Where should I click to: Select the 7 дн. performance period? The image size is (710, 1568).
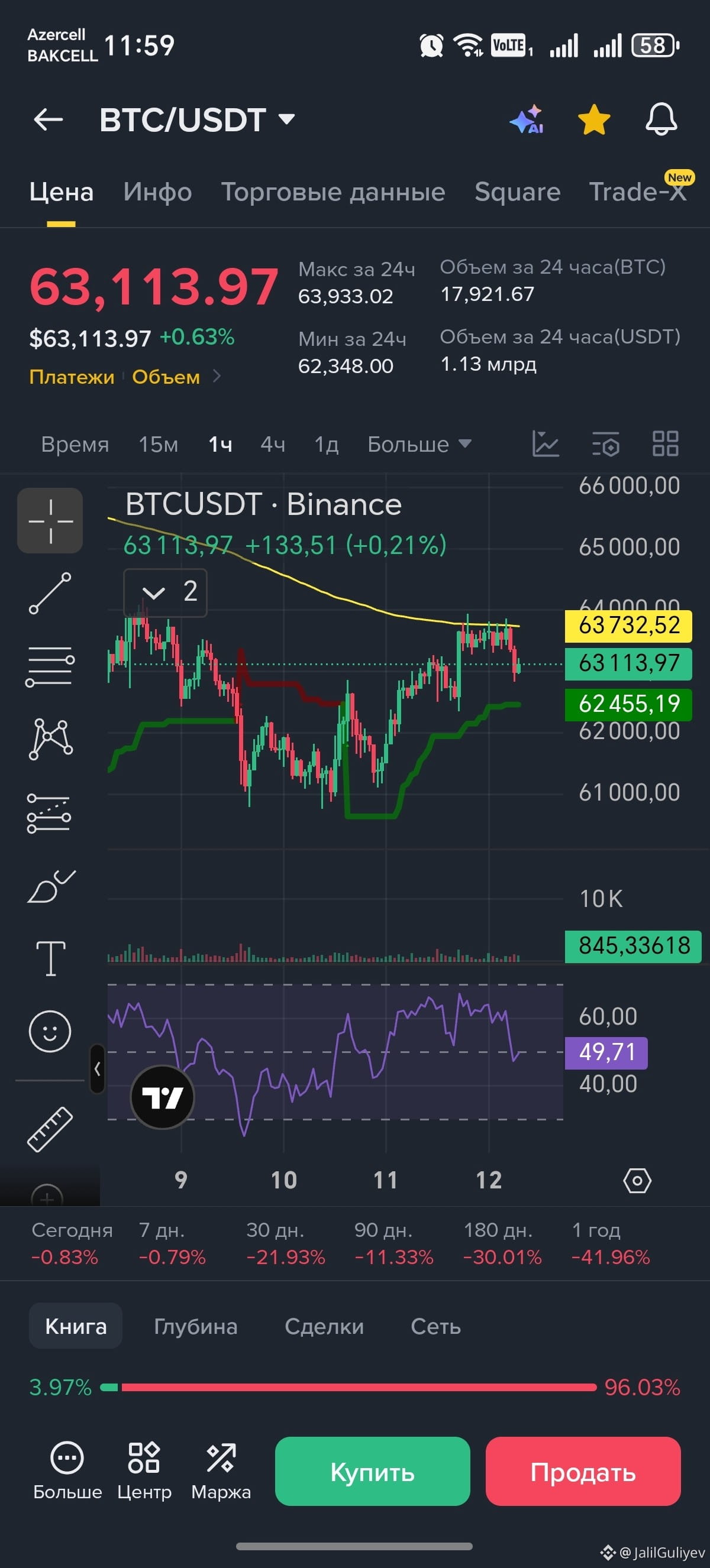click(x=172, y=1243)
